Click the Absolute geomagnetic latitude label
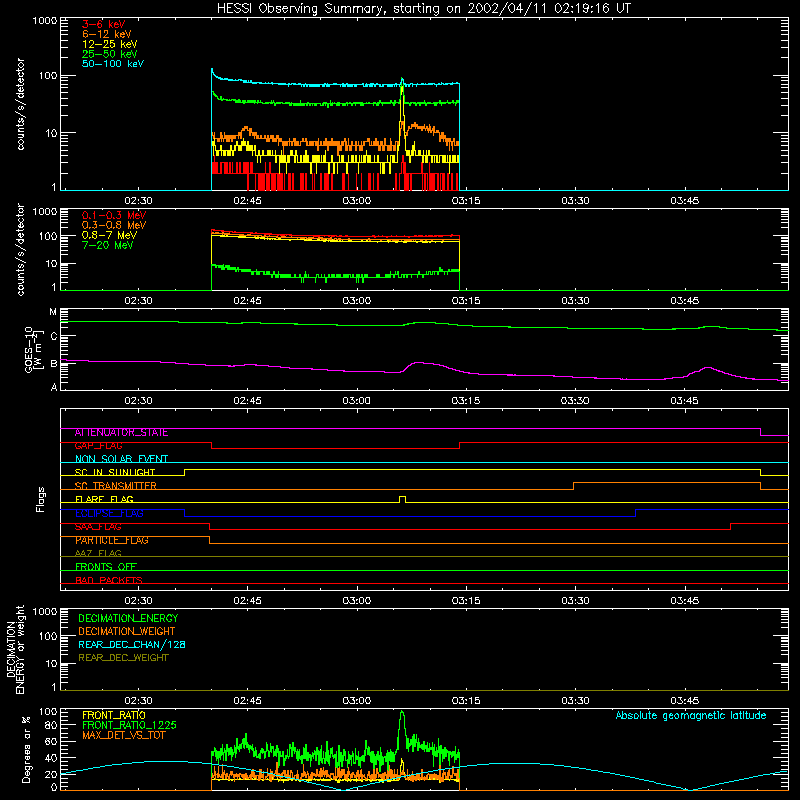 click(691, 715)
